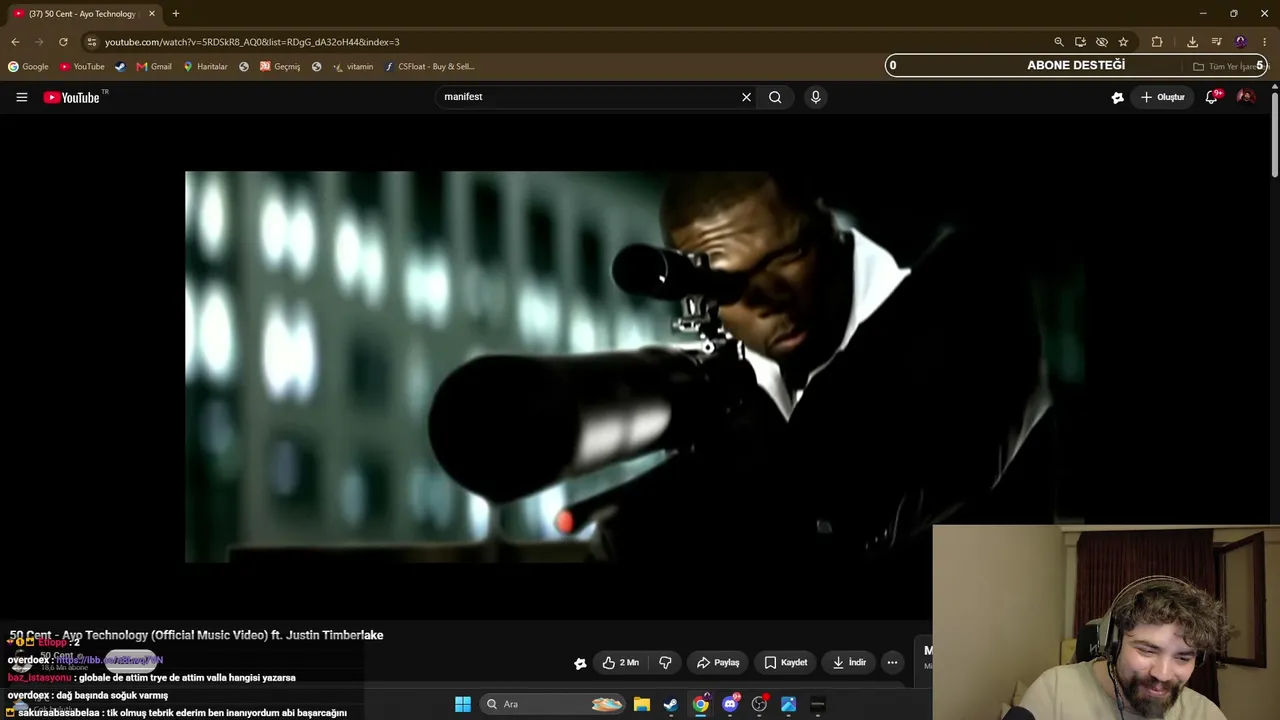Dislike the video with thumbs down
This screenshot has width=1280, height=720.
pos(665,662)
